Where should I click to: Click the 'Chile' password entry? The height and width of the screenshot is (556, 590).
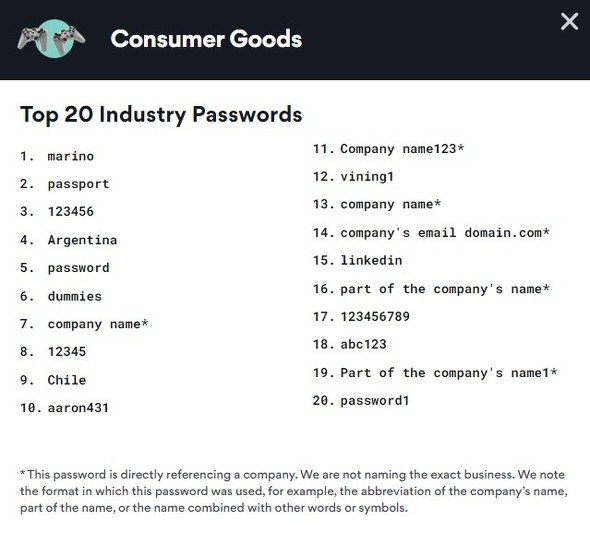click(x=67, y=380)
